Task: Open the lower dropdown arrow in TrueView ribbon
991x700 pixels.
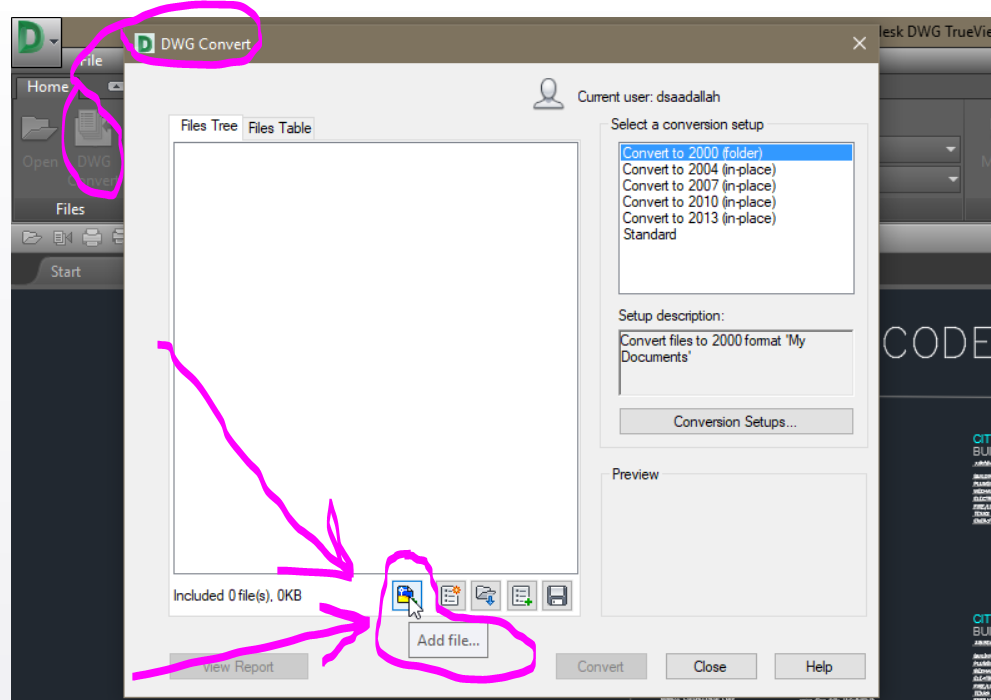Action: click(952, 179)
